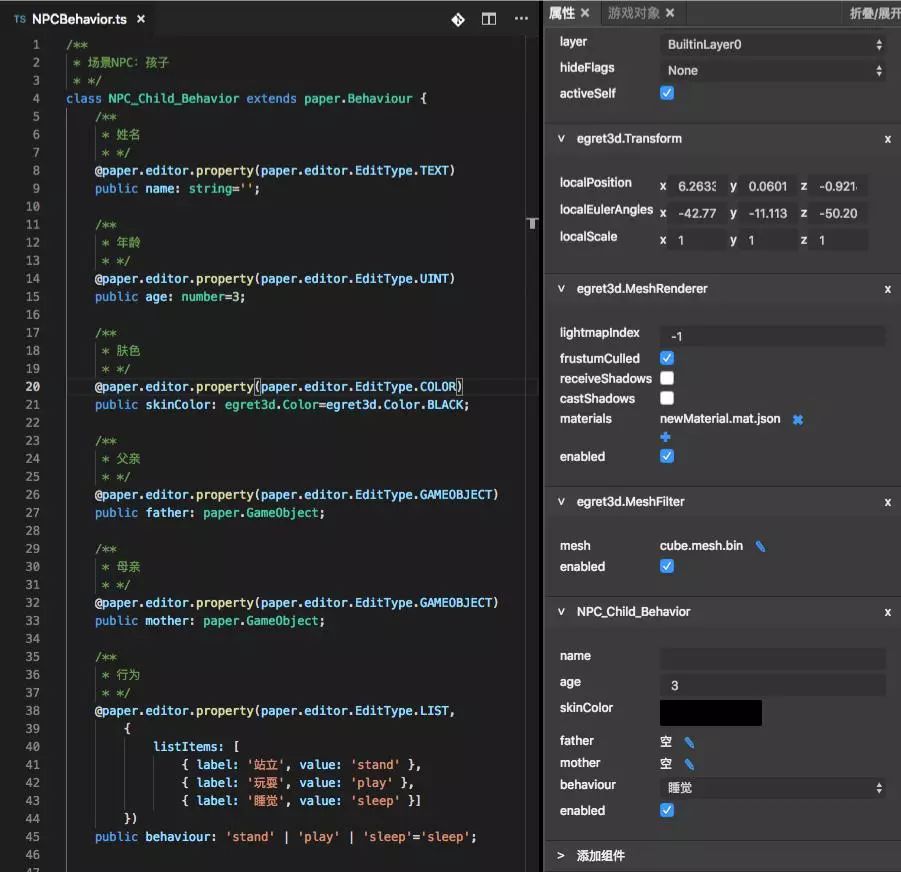Collapse the egret3d.Transform section
This screenshot has width=901, height=872.
pyautogui.click(x=561, y=139)
